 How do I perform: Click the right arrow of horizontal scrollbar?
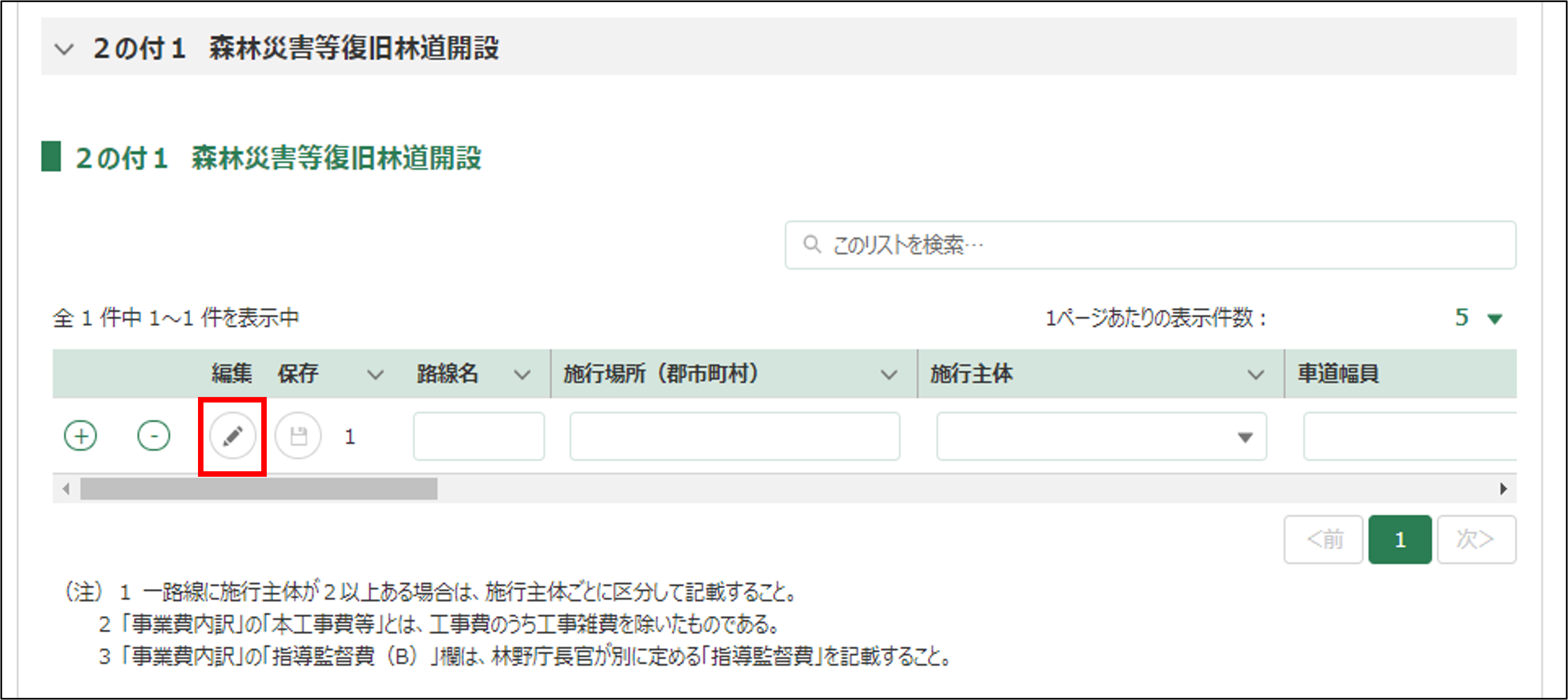click(x=1503, y=488)
